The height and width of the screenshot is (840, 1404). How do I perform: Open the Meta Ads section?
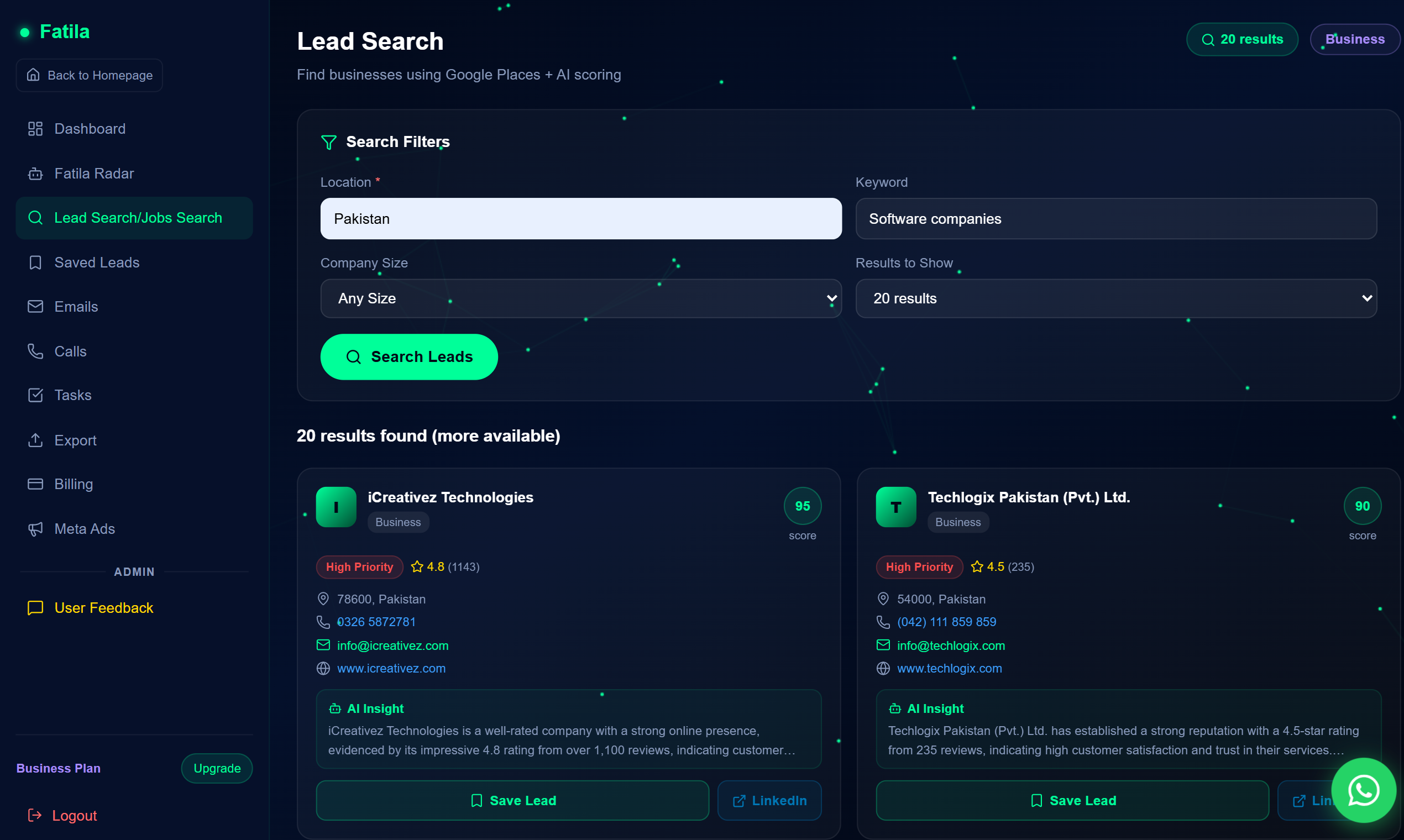[x=134, y=529]
